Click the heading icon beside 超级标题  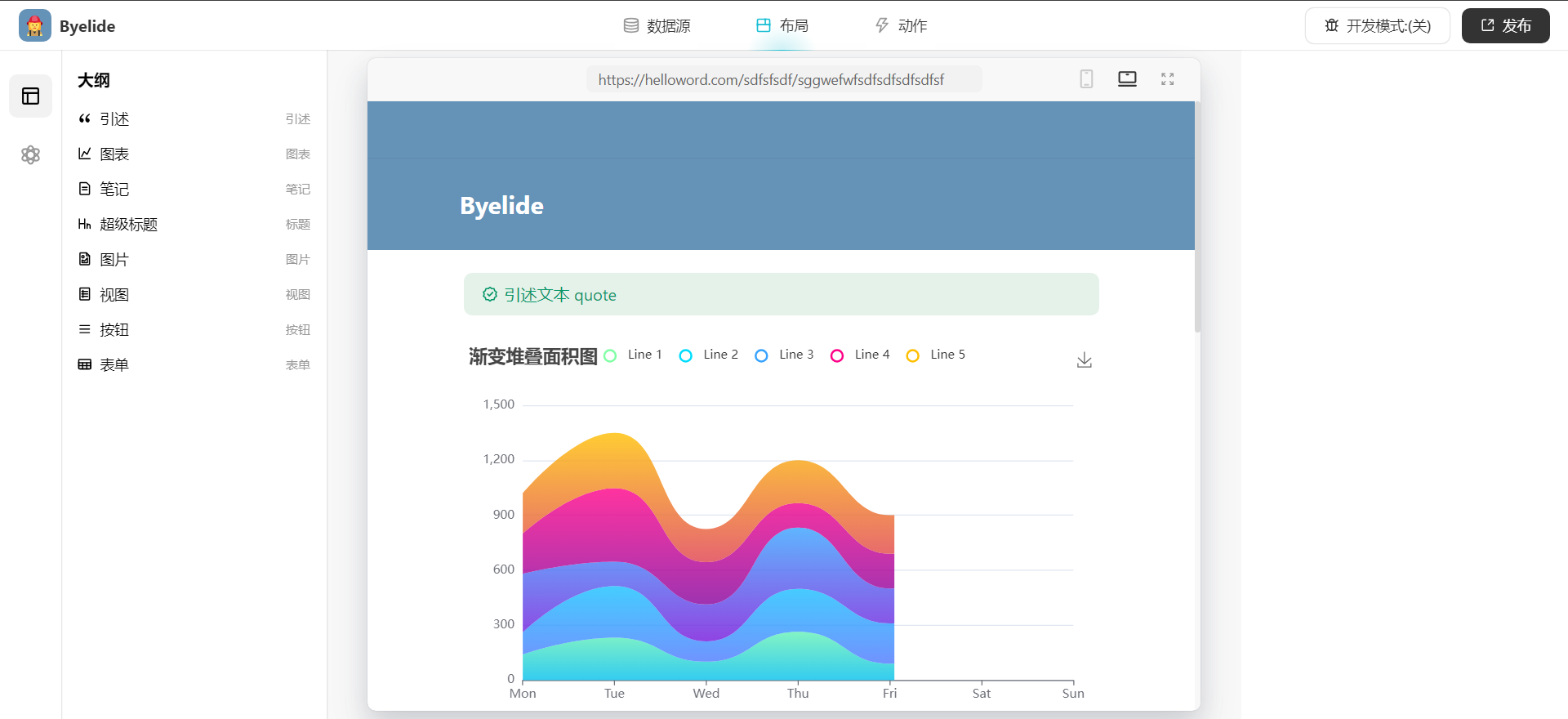84,224
